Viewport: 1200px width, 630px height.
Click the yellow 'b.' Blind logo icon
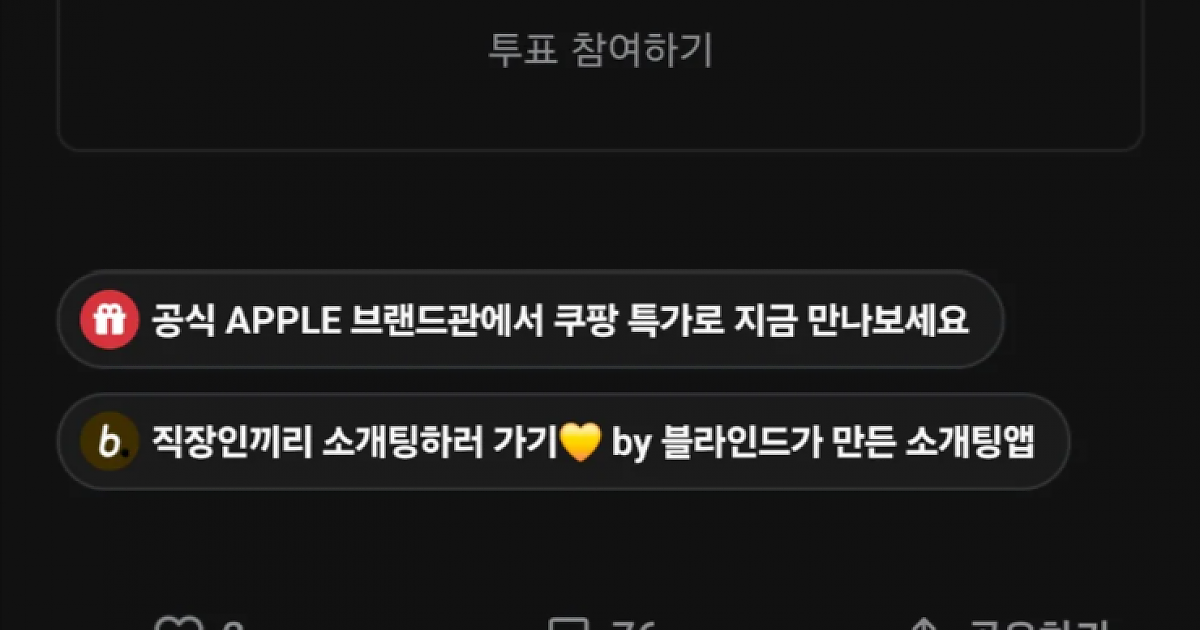coord(108,441)
